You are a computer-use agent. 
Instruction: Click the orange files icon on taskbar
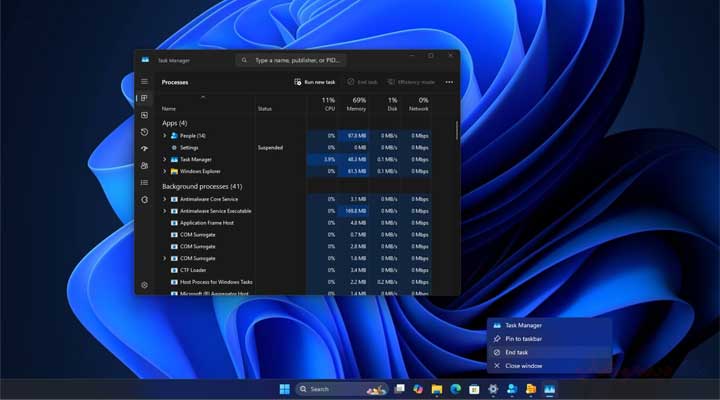pos(531,389)
